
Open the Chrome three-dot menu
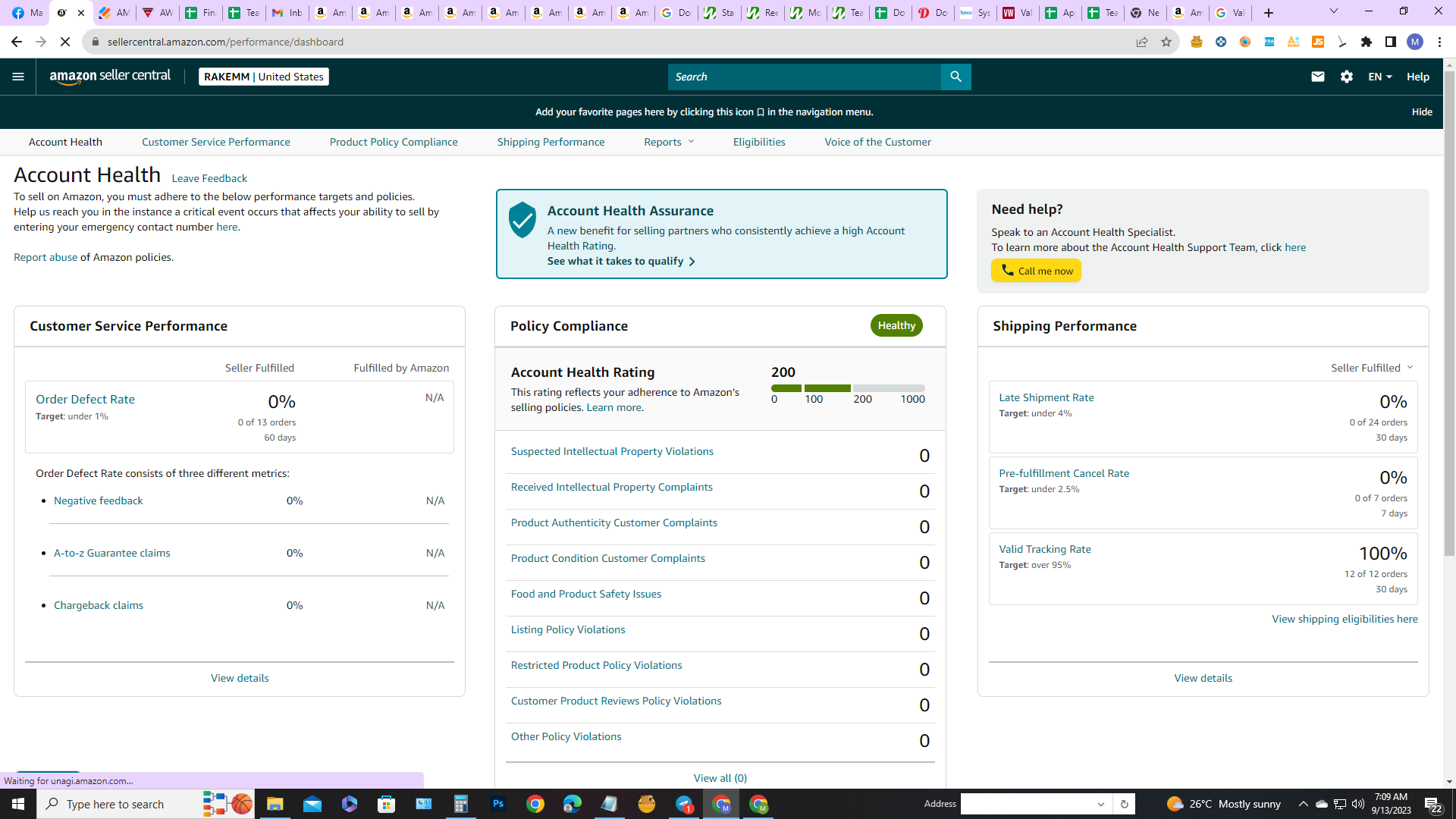[x=1439, y=42]
